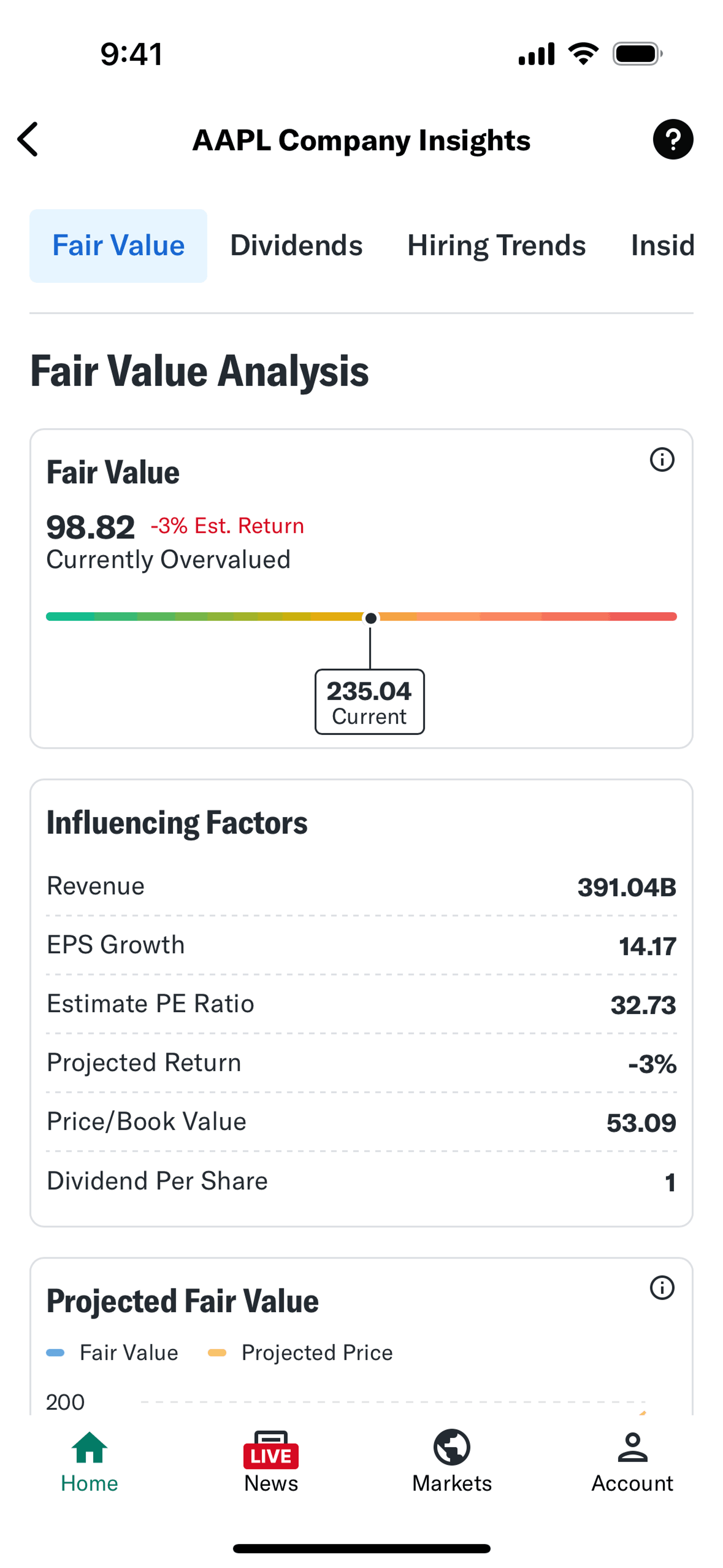
Task: Select the EPS Growth row label
Action: [x=116, y=945]
